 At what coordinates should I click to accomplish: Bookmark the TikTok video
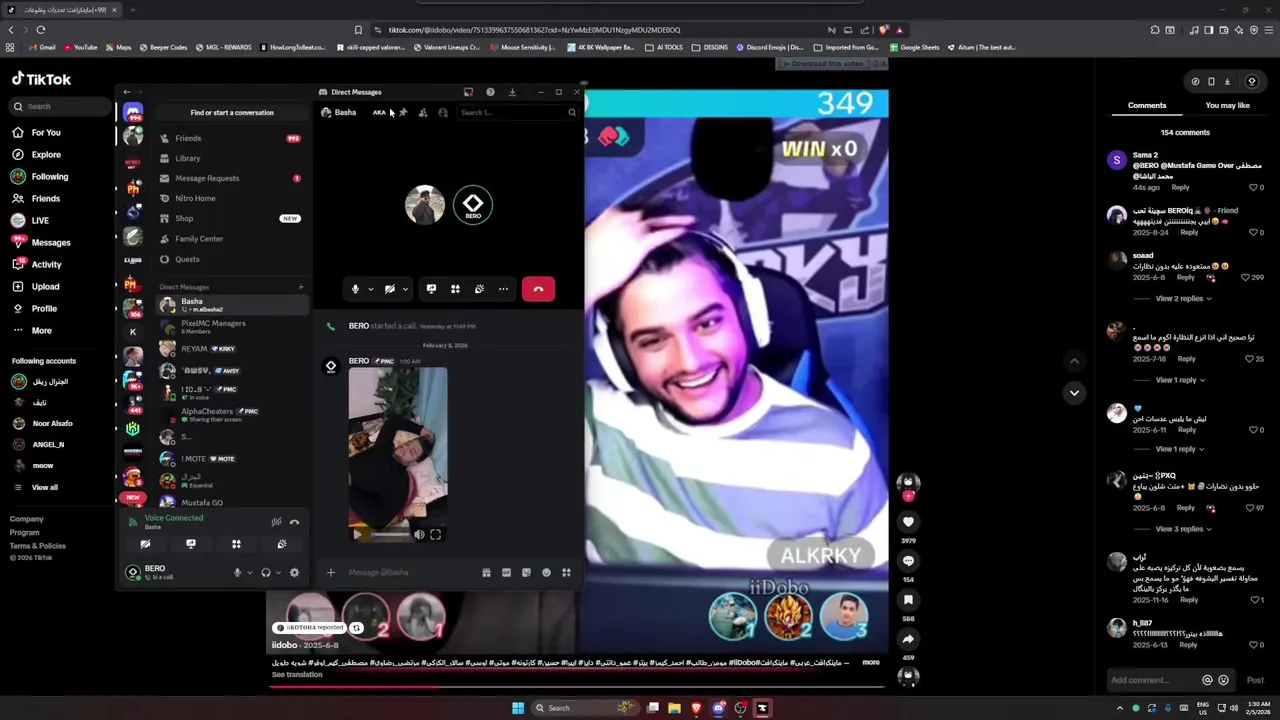point(908,600)
